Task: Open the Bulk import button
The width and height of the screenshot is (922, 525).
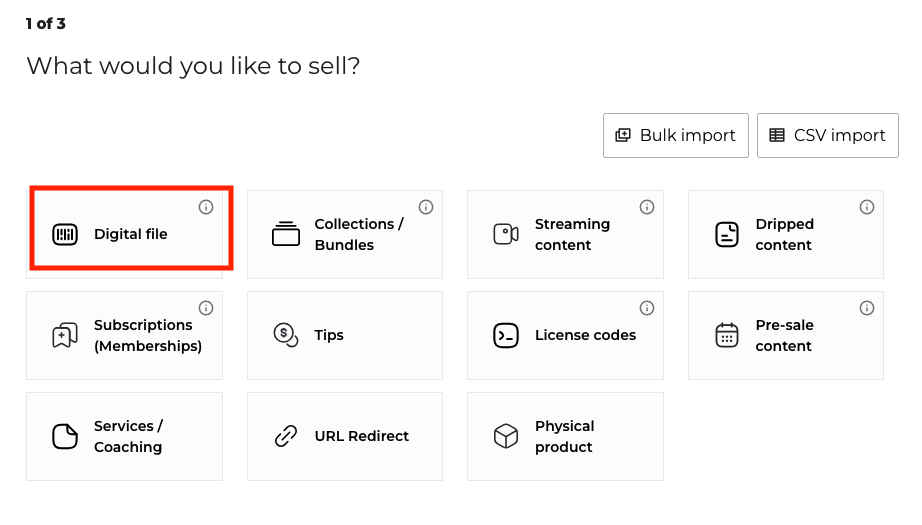Action: [675, 135]
